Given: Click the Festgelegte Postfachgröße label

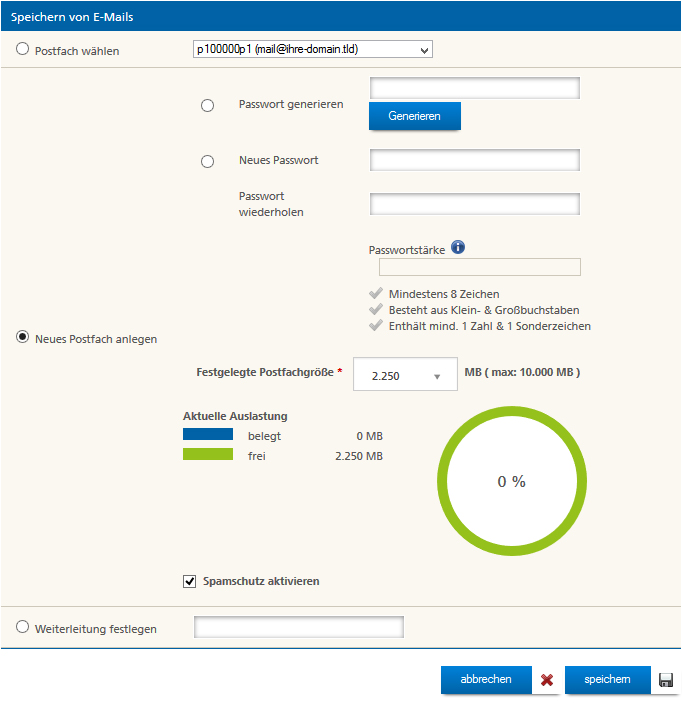Looking at the screenshot, I should [265, 372].
